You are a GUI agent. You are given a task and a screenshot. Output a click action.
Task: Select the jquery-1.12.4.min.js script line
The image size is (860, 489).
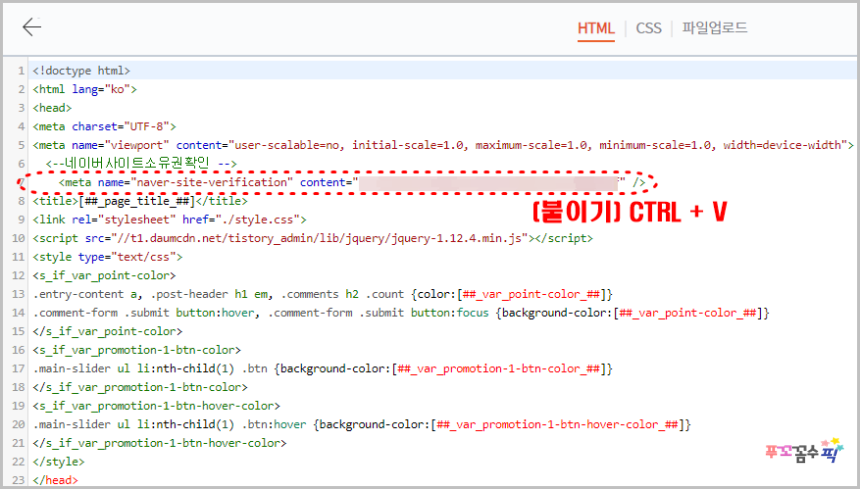coord(313,238)
